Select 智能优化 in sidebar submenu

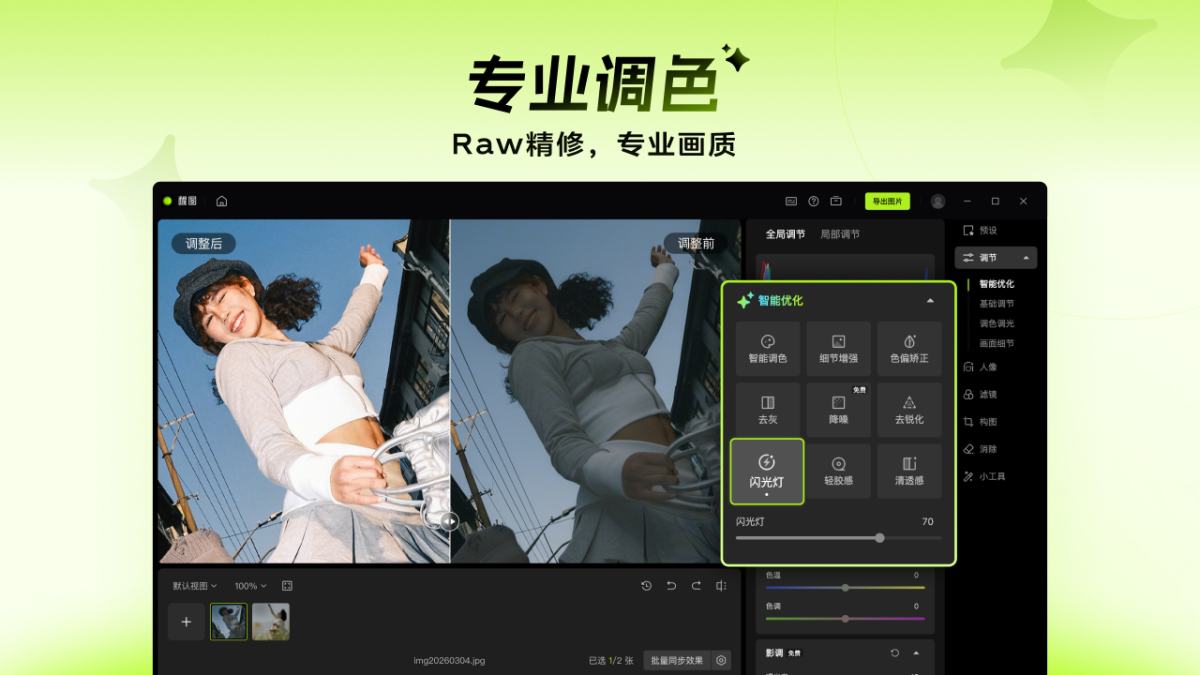tap(996, 284)
